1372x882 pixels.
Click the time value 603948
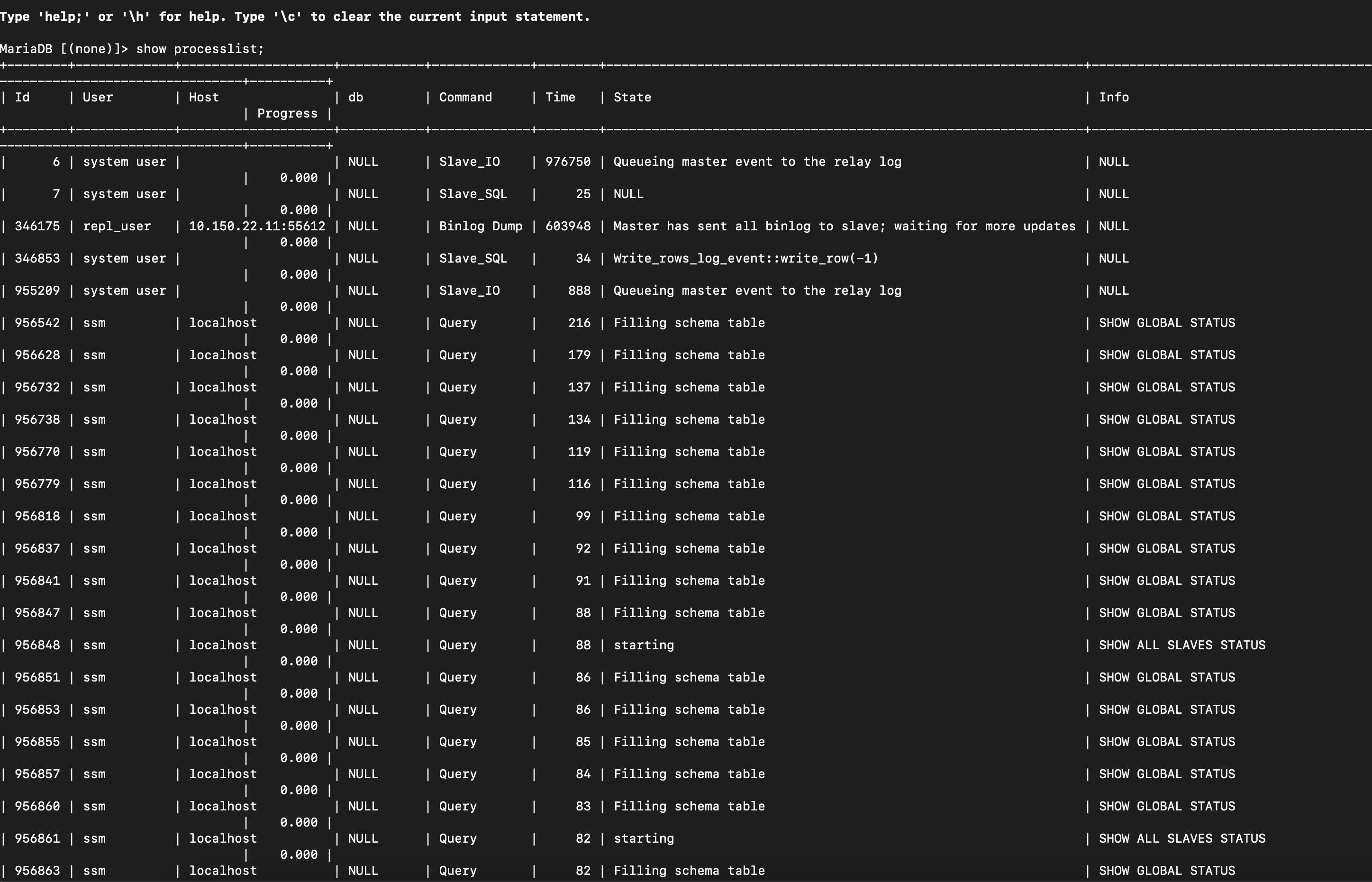pos(567,226)
